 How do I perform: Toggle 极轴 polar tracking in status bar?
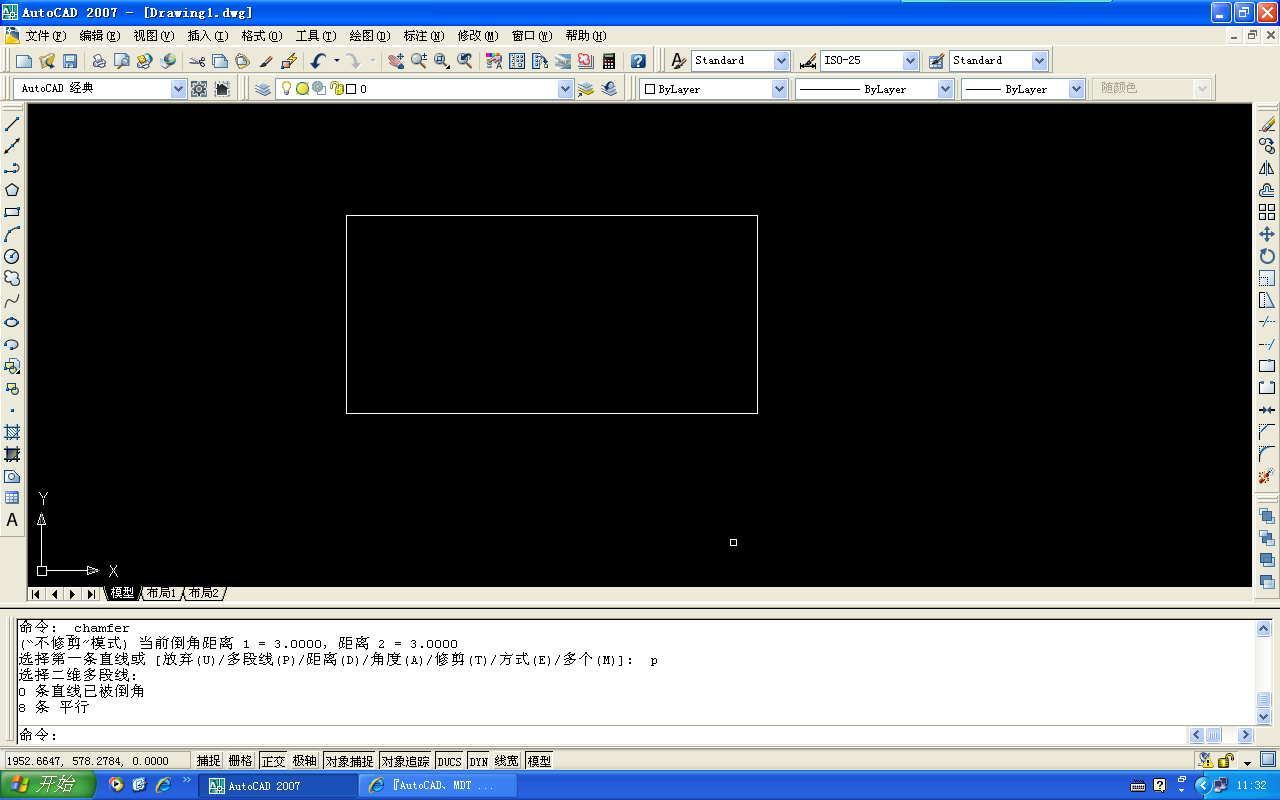pyautogui.click(x=305, y=761)
